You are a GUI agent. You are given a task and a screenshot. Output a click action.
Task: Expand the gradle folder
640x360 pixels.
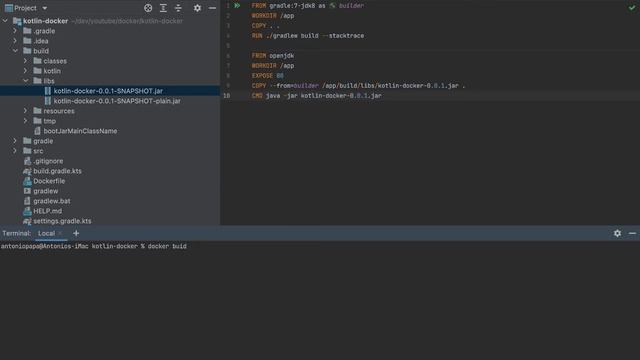pos(15,141)
